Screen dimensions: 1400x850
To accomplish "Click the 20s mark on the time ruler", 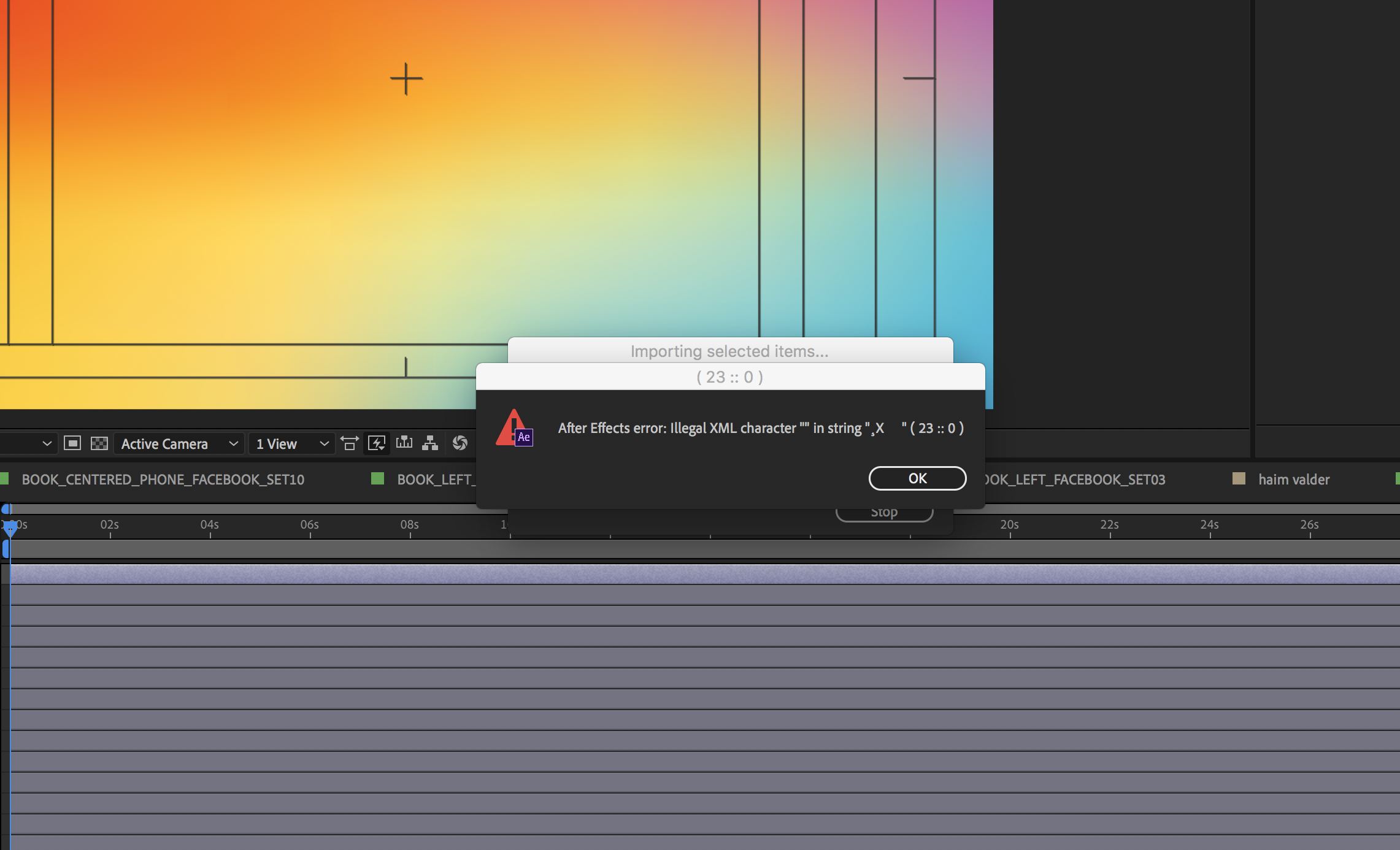I will pyautogui.click(x=1009, y=525).
